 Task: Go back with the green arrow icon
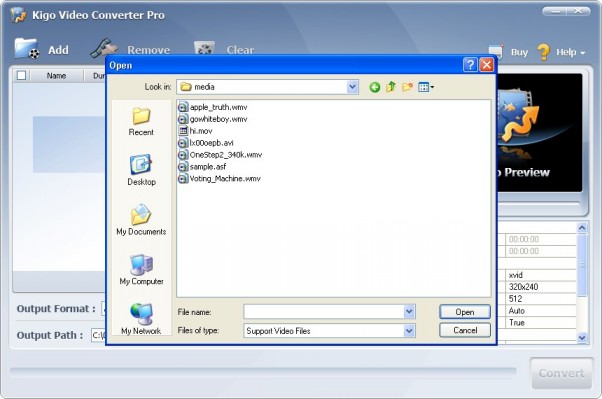point(375,87)
